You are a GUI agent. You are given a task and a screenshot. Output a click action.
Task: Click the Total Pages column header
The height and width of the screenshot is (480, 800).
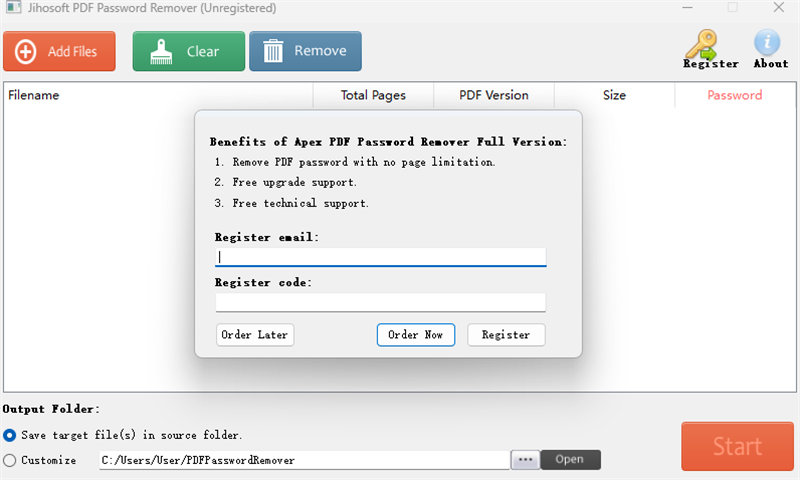tap(373, 95)
